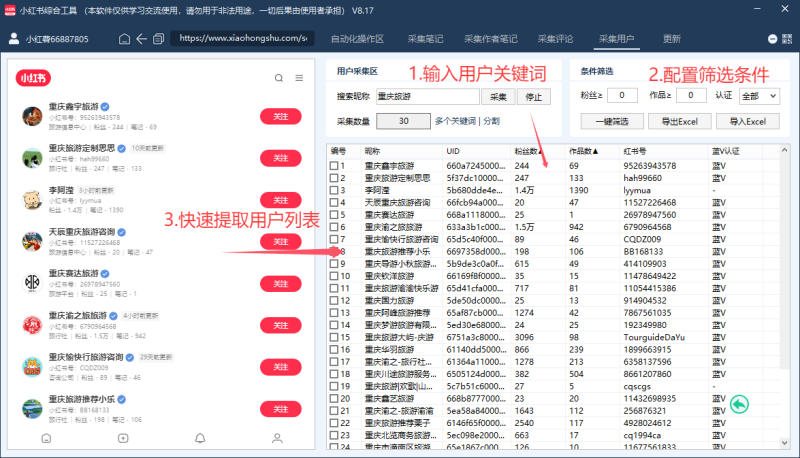Viewport: 800px width, 458px height.
Task: Select the checkbox for row 13
Action: pos(334,313)
